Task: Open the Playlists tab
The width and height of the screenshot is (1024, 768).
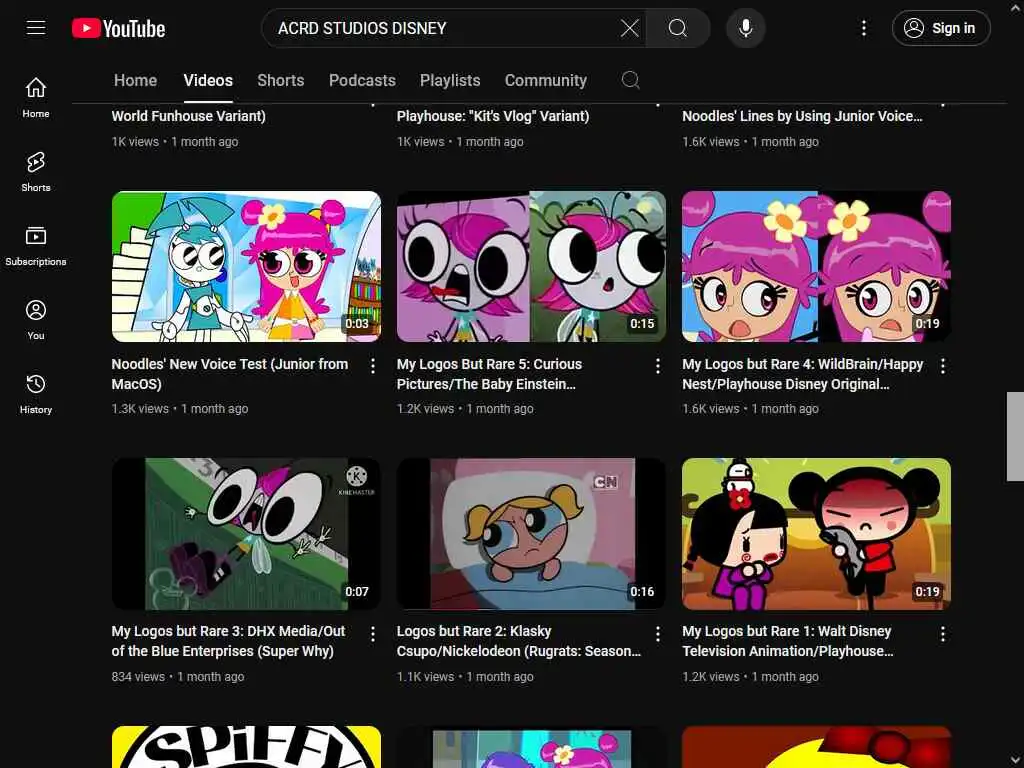Action: click(x=450, y=80)
